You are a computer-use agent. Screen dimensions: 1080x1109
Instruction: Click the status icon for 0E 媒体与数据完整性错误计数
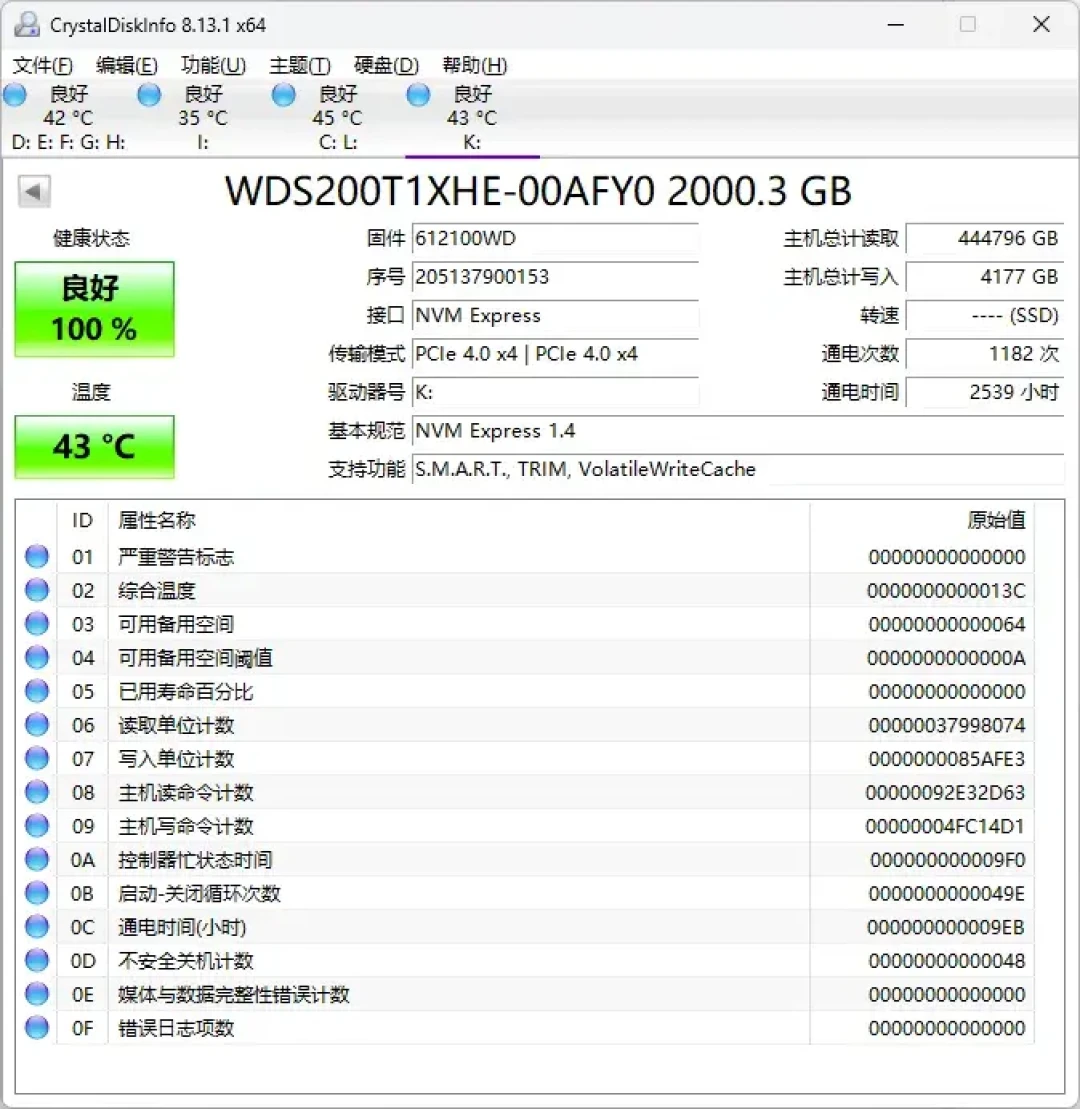37,994
